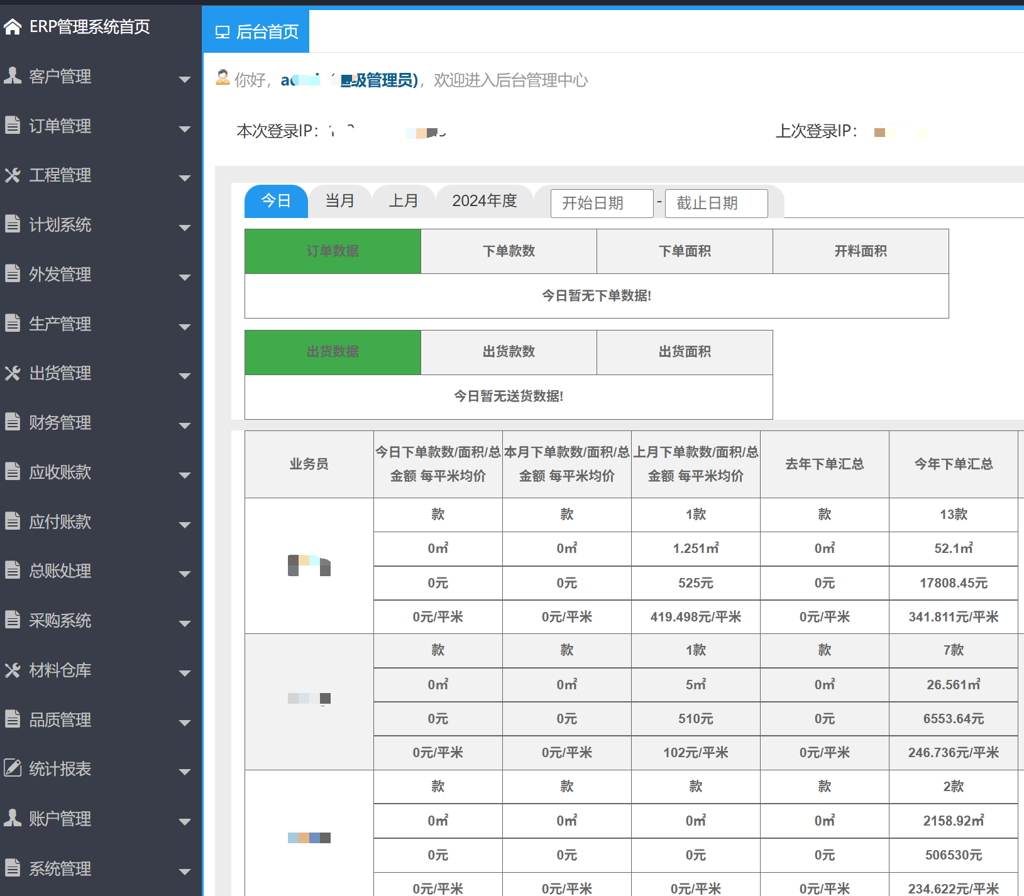
Task: Click the 开料面积 button
Action: coord(860,250)
